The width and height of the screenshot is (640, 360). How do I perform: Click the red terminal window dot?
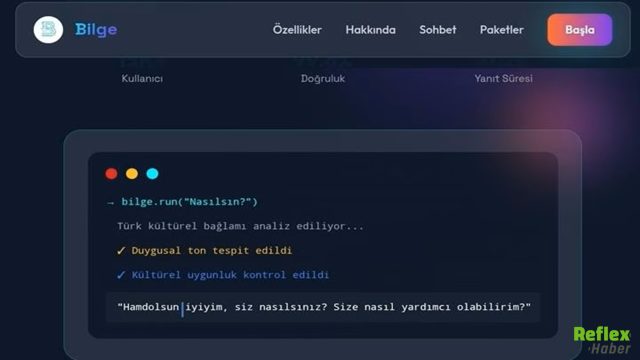pyautogui.click(x=111, y=174)
